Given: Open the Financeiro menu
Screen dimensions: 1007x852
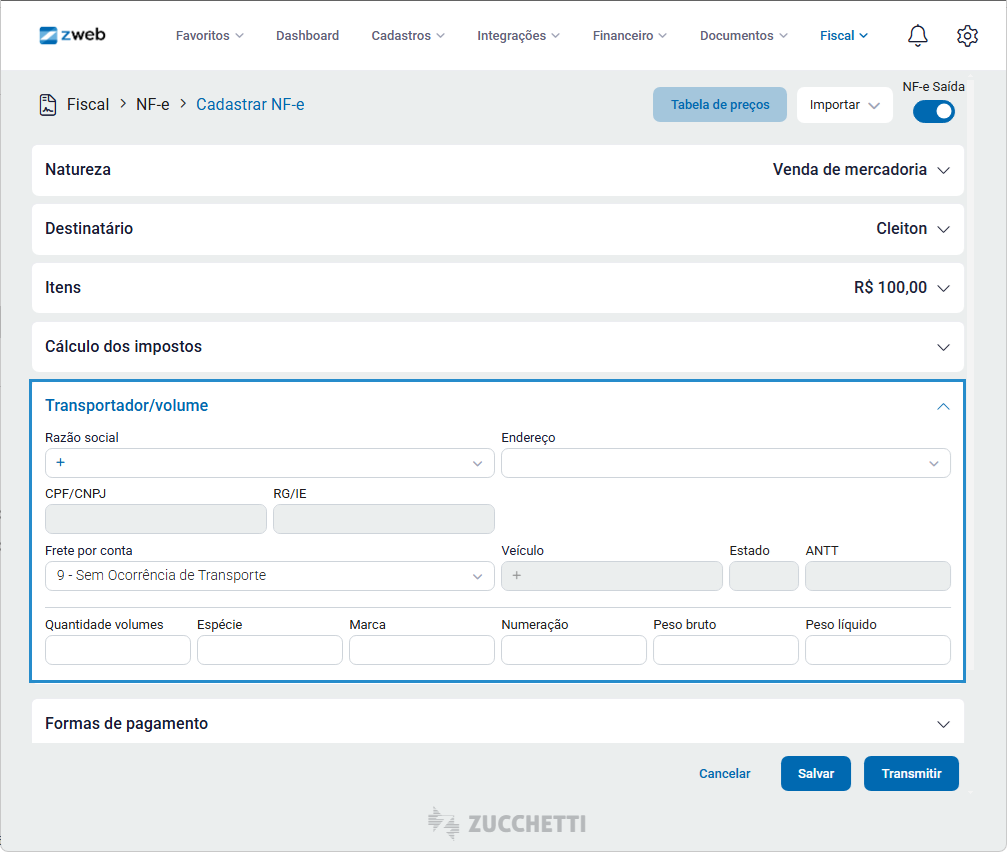Looking at the screenshot, I should [629, 36].
